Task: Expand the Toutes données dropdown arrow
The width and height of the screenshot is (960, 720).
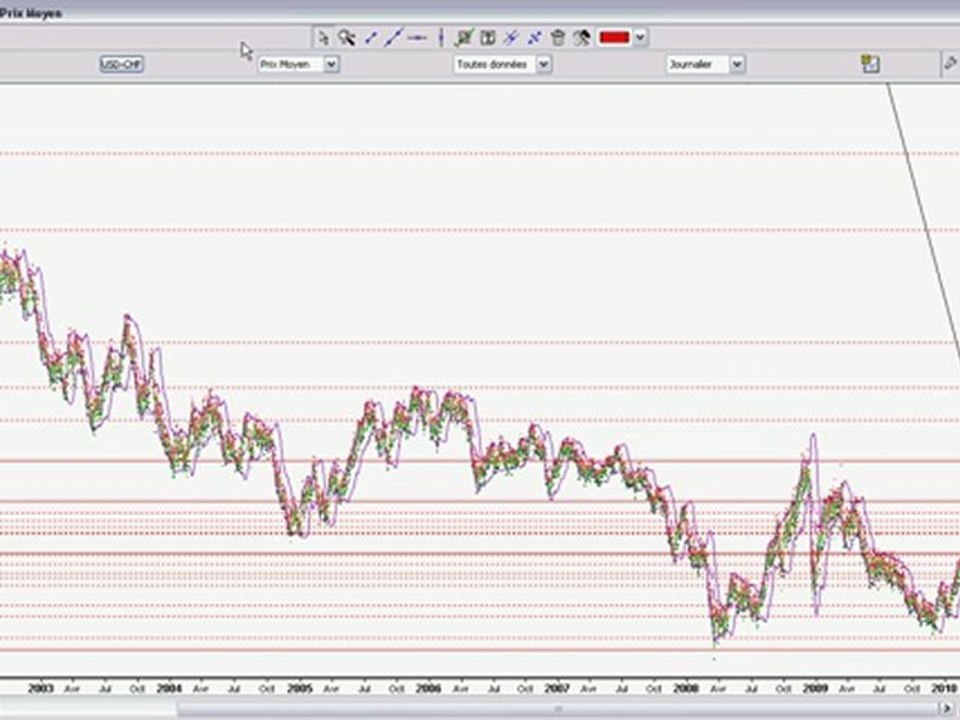Action: 544,64
